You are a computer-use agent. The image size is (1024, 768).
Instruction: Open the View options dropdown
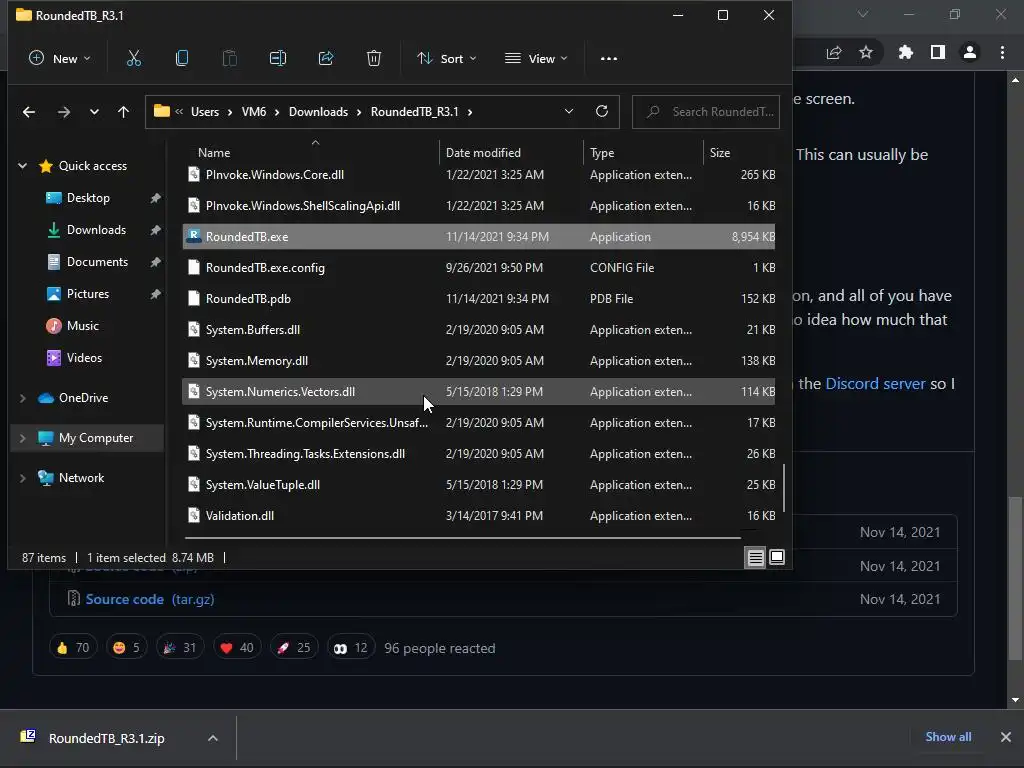pyautogui.click(x=536, y=59)
